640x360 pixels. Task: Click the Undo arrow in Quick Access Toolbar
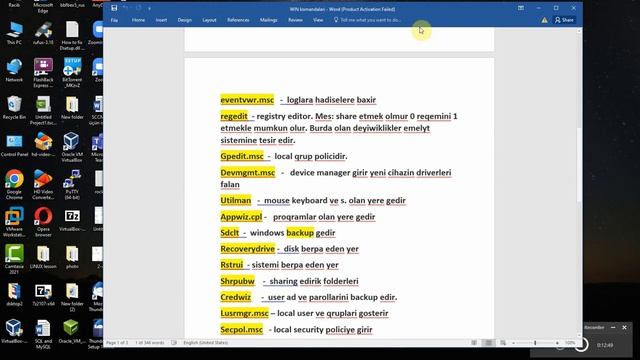pos(125,8)
